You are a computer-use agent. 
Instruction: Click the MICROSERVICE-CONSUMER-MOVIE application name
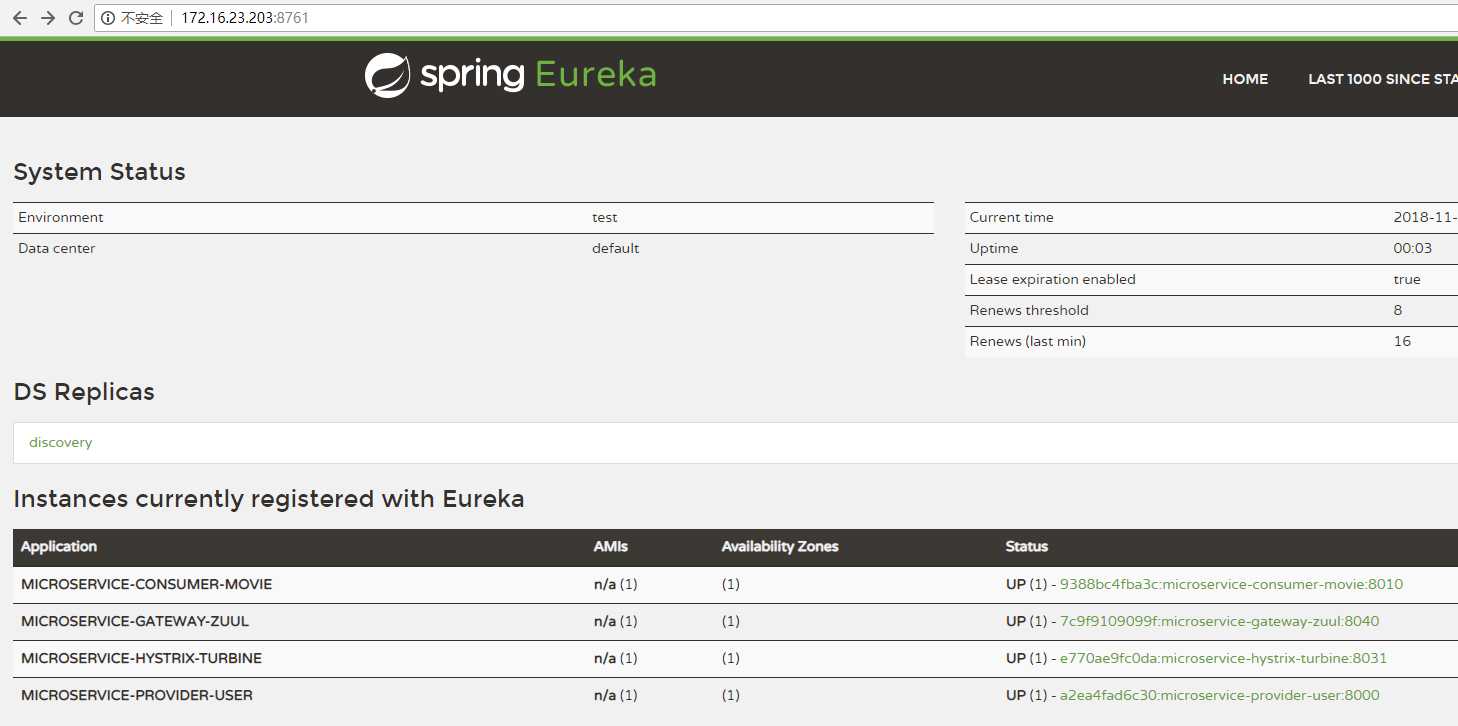tap(146, 584)
